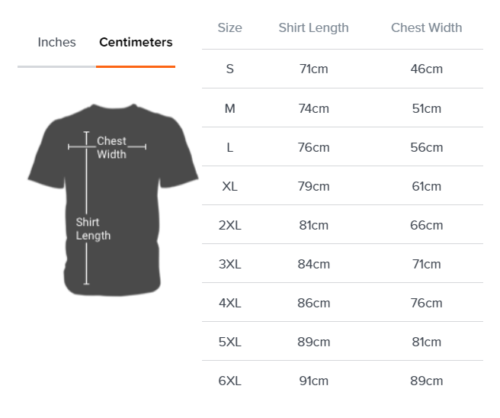The width and height of the screenshot is (500, 418).
Task: Click the 71cm shirt length for S
Action: [x=314, y=69]
